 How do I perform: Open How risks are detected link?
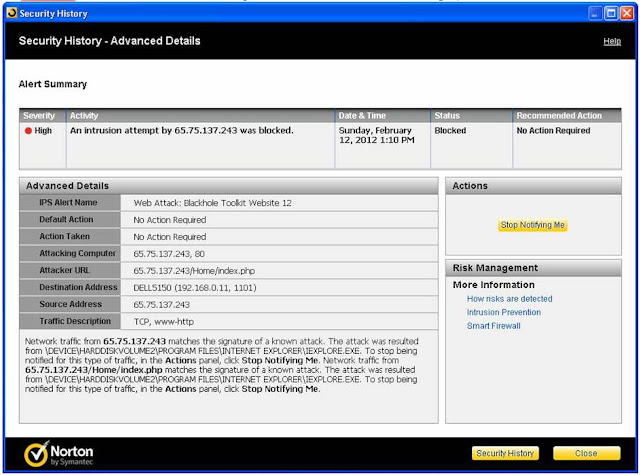pos(509,299)
